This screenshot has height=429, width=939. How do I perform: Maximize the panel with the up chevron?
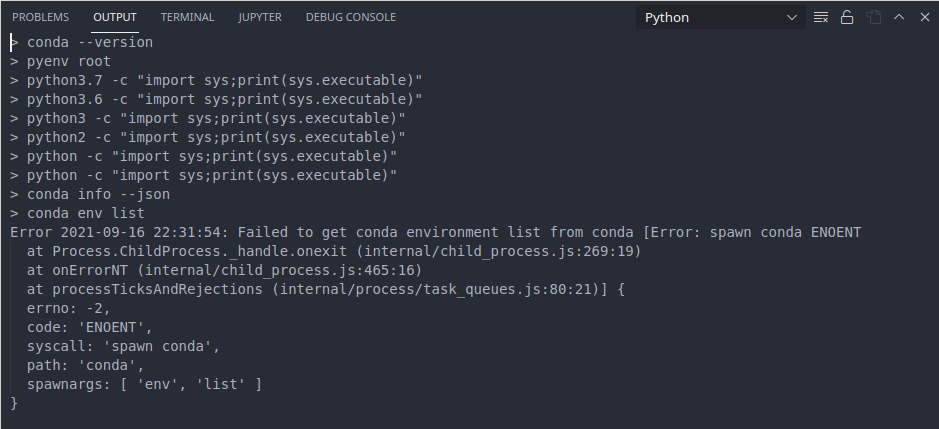(x=898, y=17)
